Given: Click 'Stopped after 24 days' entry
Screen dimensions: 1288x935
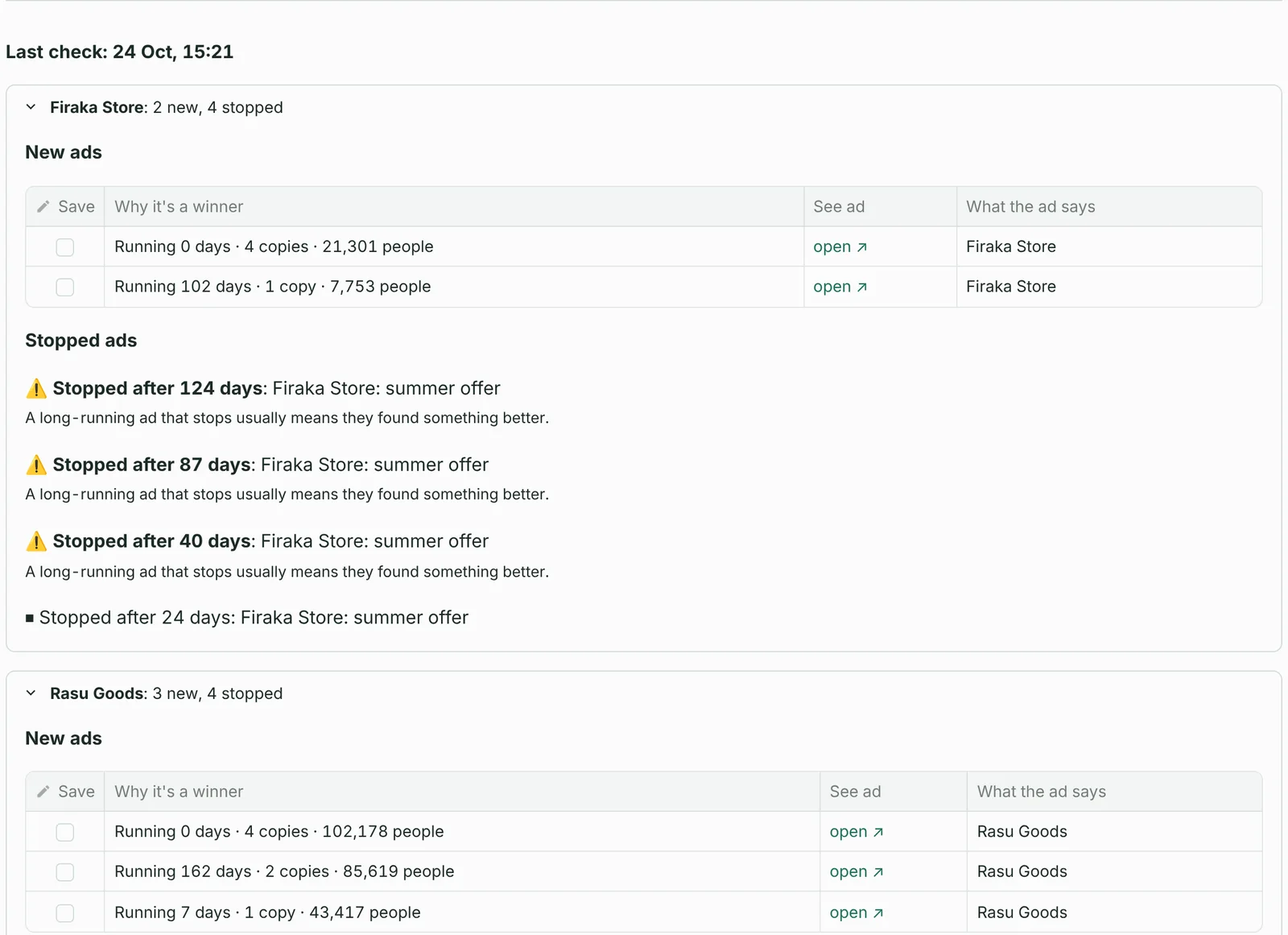Looking at the screenshot, I should (247, 618).
